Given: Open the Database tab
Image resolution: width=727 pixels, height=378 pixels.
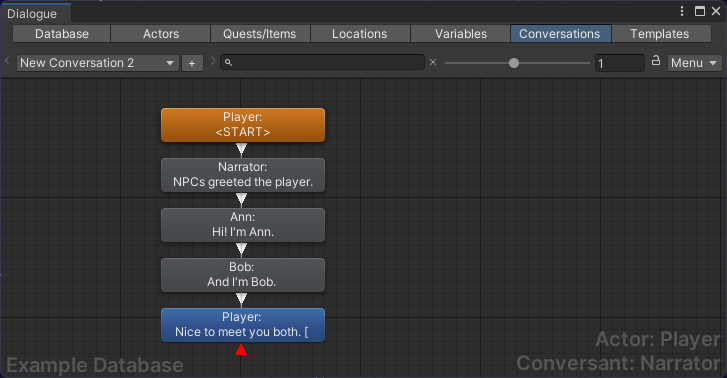Looking at the screenshot, I should [62, 34].
